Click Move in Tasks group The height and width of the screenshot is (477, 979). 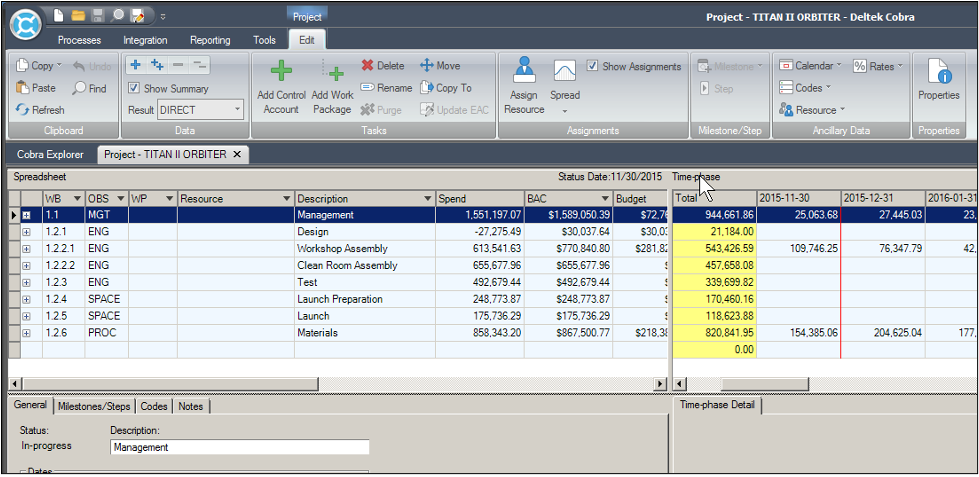440,66
